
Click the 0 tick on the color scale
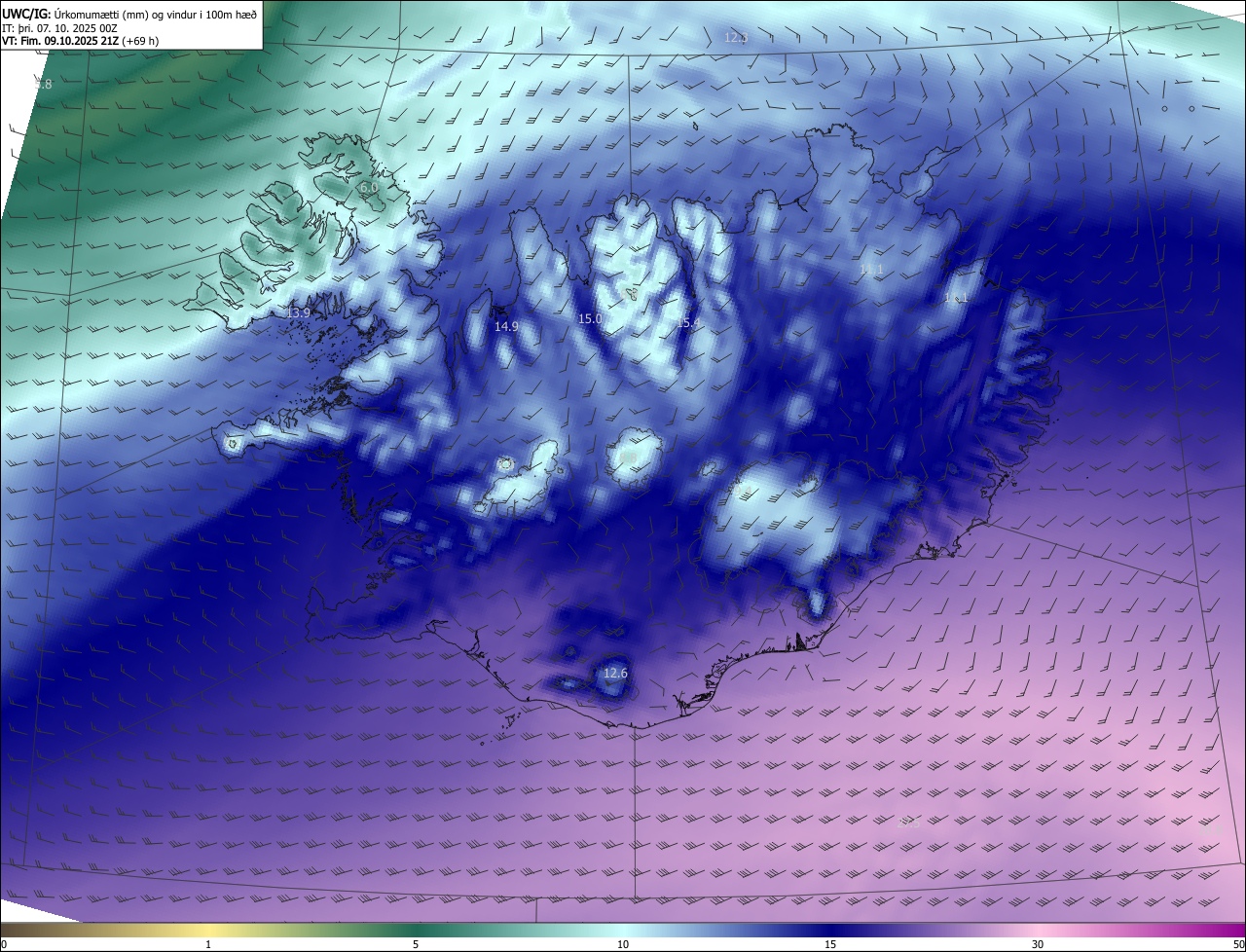coord(4,944)
